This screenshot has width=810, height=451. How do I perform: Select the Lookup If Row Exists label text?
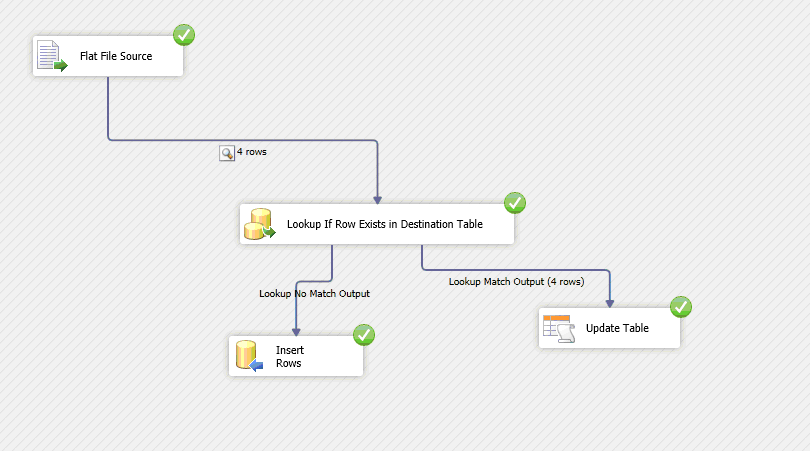pyautogui.click(x=384, y=224)
